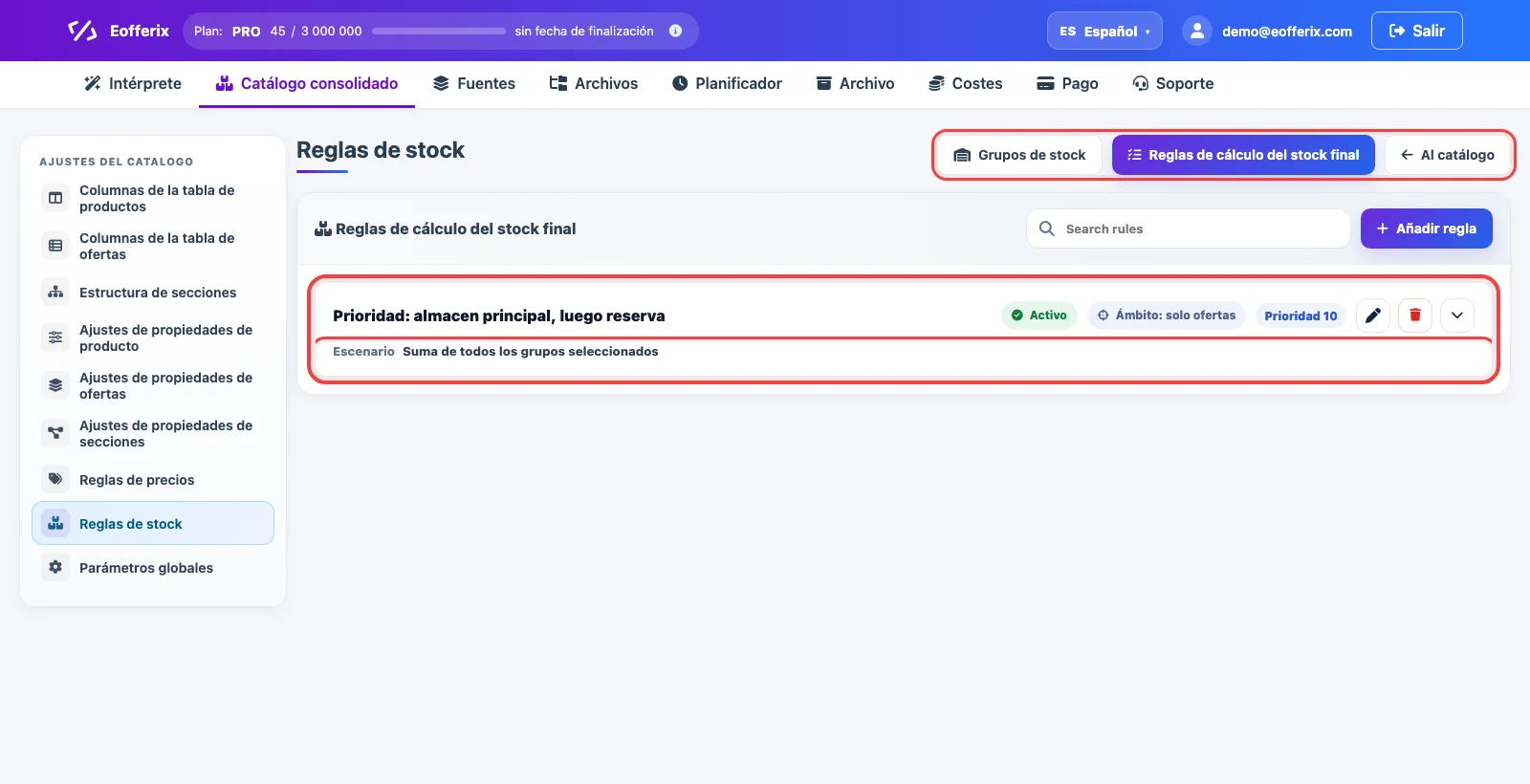Return via Al catálogo button
The image size is (1530, 784).
point(1448,155)
